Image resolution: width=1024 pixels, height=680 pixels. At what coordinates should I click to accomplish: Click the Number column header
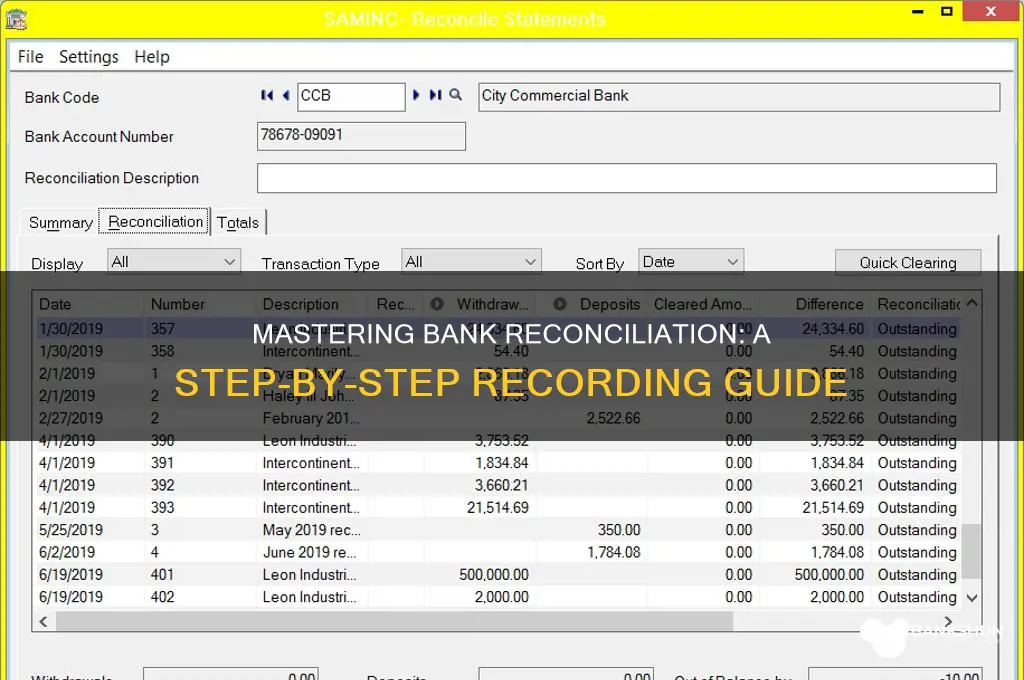click(199, 304)
